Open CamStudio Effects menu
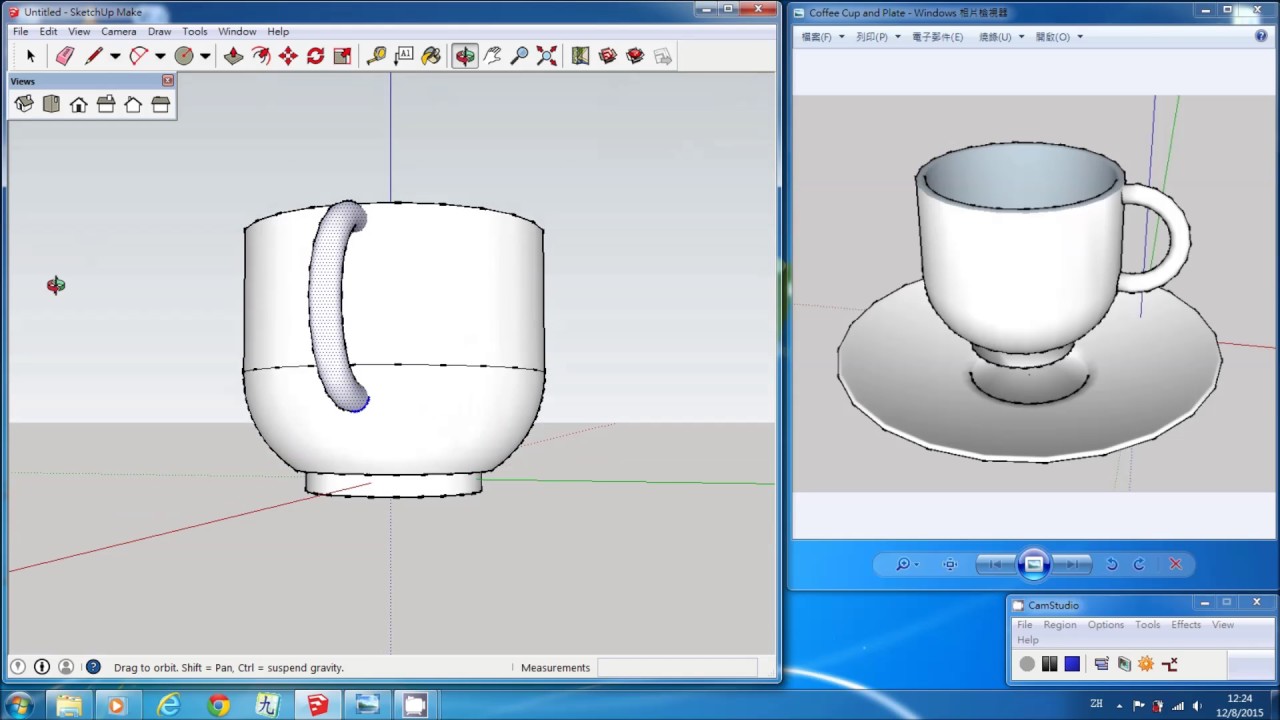 click(x=1186, y=625)
